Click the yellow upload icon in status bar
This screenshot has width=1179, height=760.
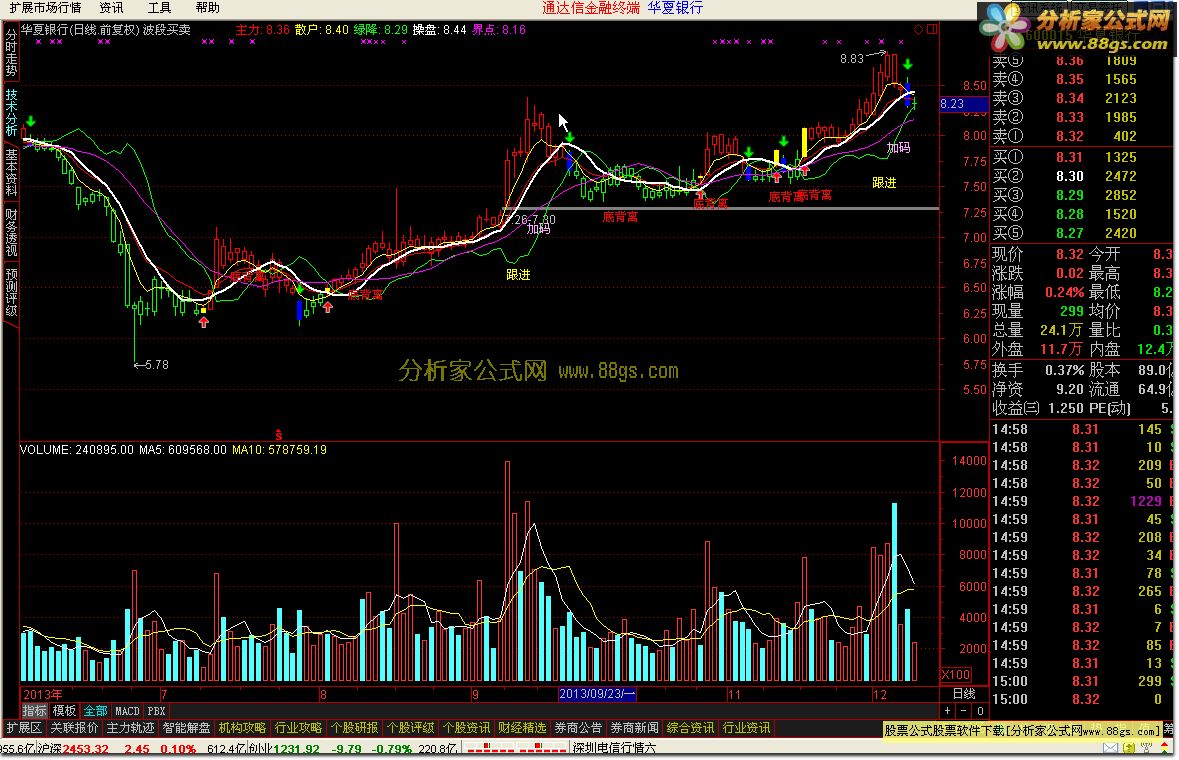click(x=1129, y=748)
